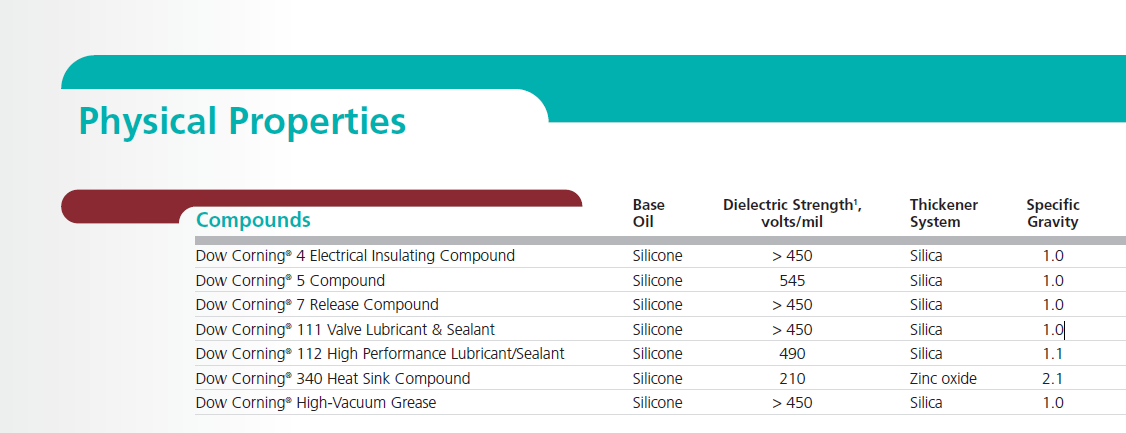Click the 490 dielectric strength value

[792, 354]
